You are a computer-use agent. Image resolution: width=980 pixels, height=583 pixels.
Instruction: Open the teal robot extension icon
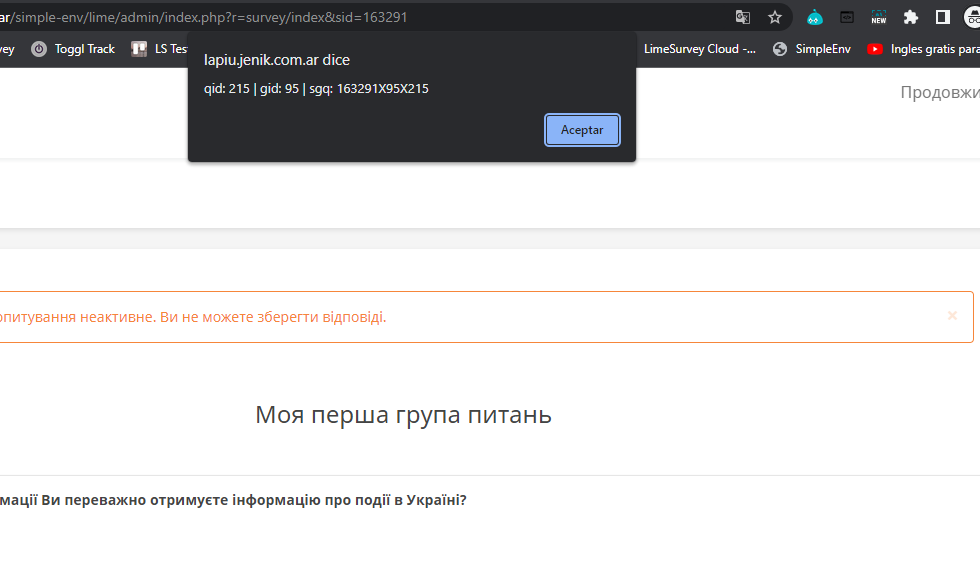click(815, 17)
